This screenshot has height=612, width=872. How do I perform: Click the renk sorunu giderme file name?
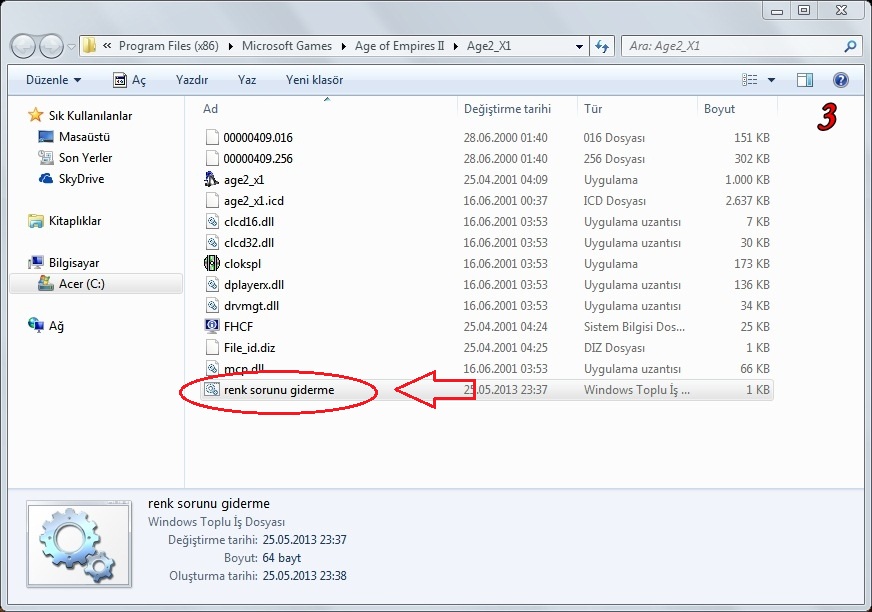[279, 390]
